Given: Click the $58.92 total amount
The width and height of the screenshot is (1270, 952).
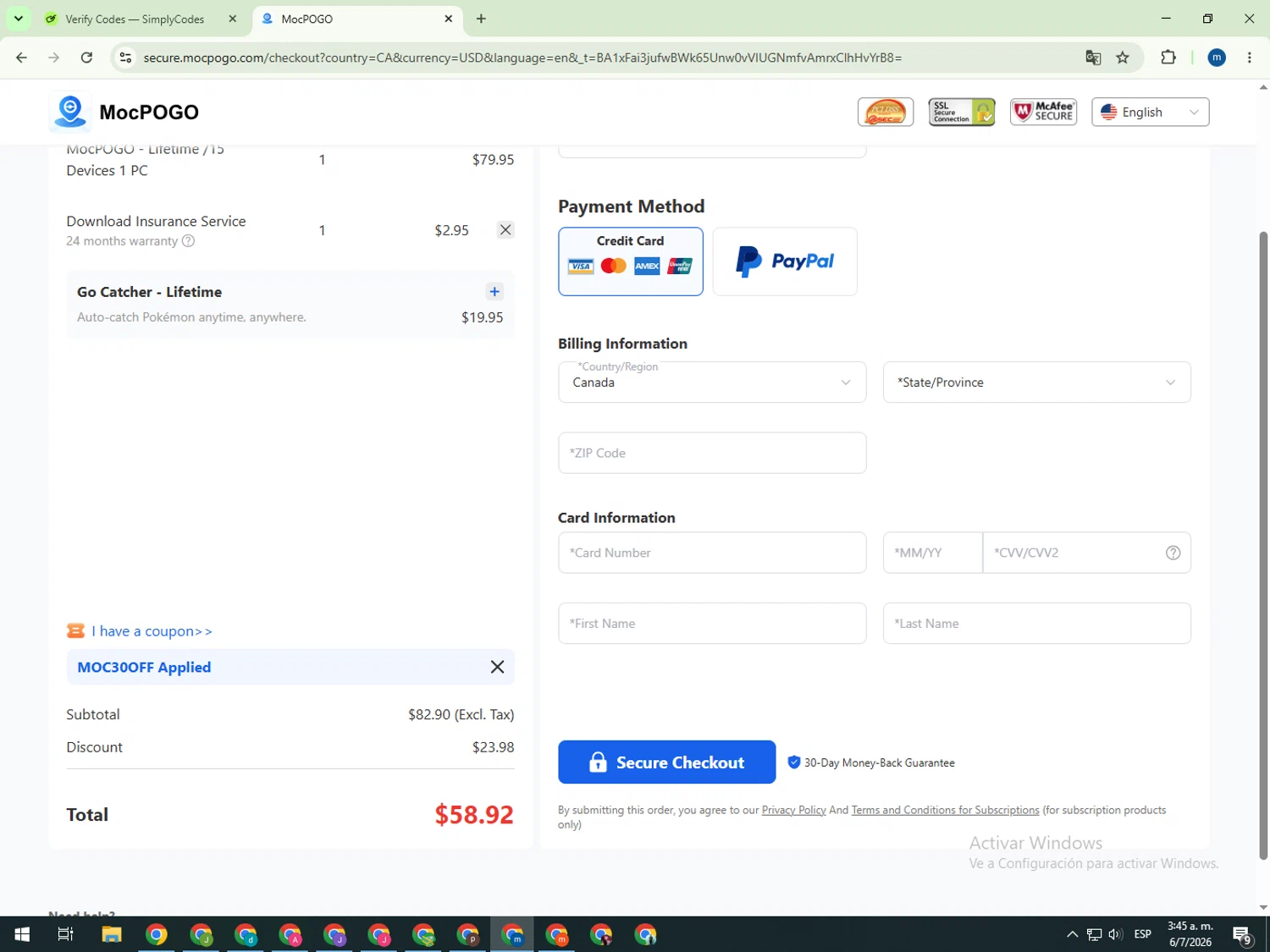Looking at the screenshot, I should tap(474, 815).
